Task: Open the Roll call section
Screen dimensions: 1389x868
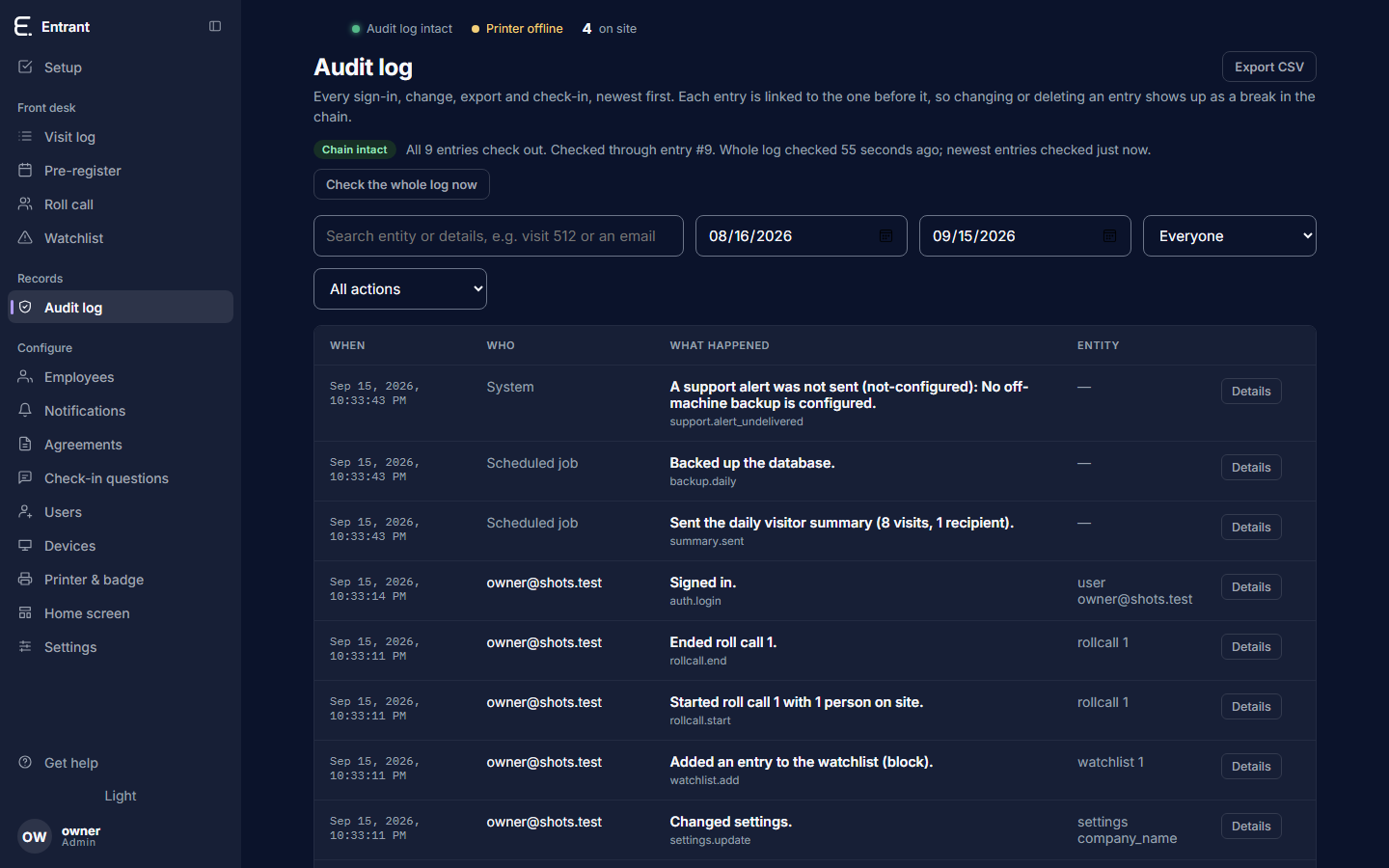Action: [x=121, y=204]
